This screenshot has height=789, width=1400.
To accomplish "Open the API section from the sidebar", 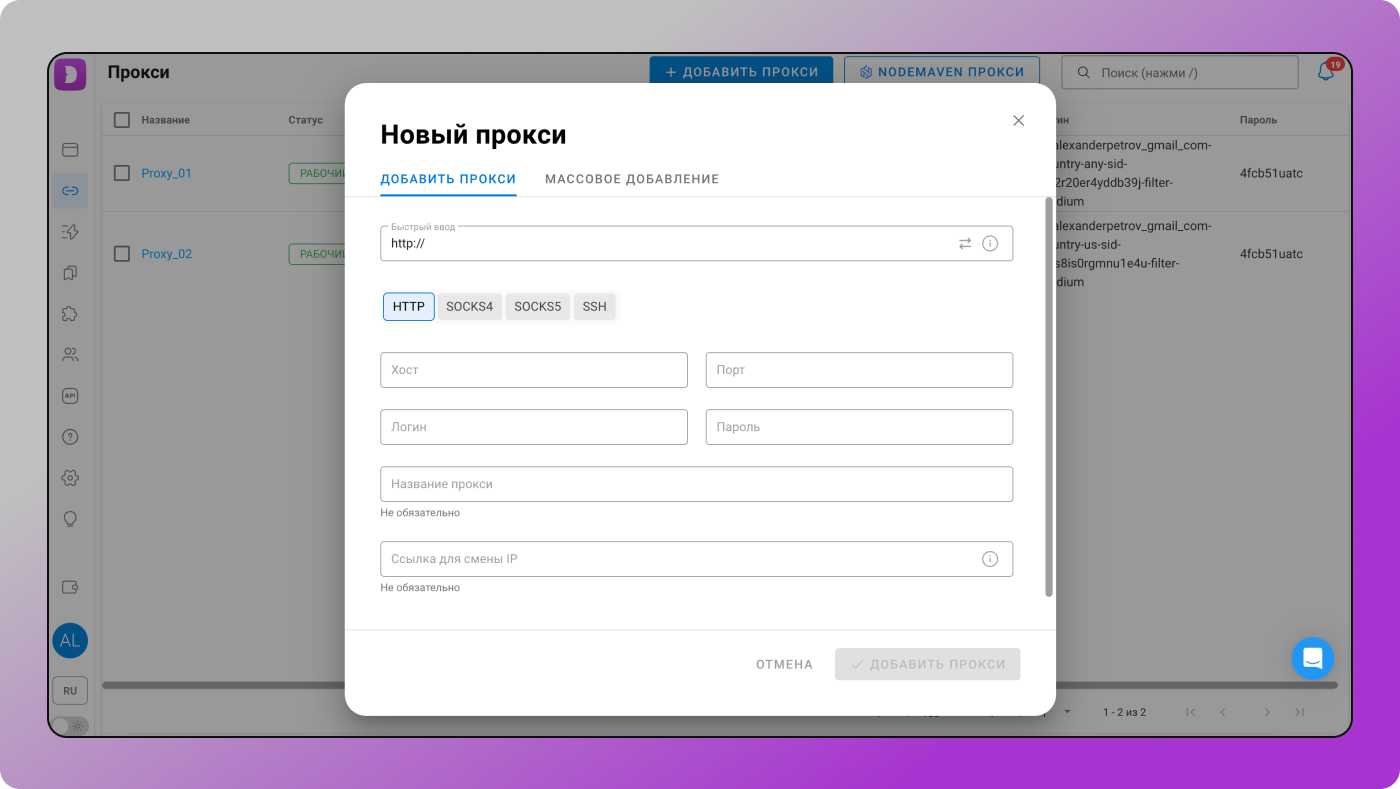I will [70, 395].
